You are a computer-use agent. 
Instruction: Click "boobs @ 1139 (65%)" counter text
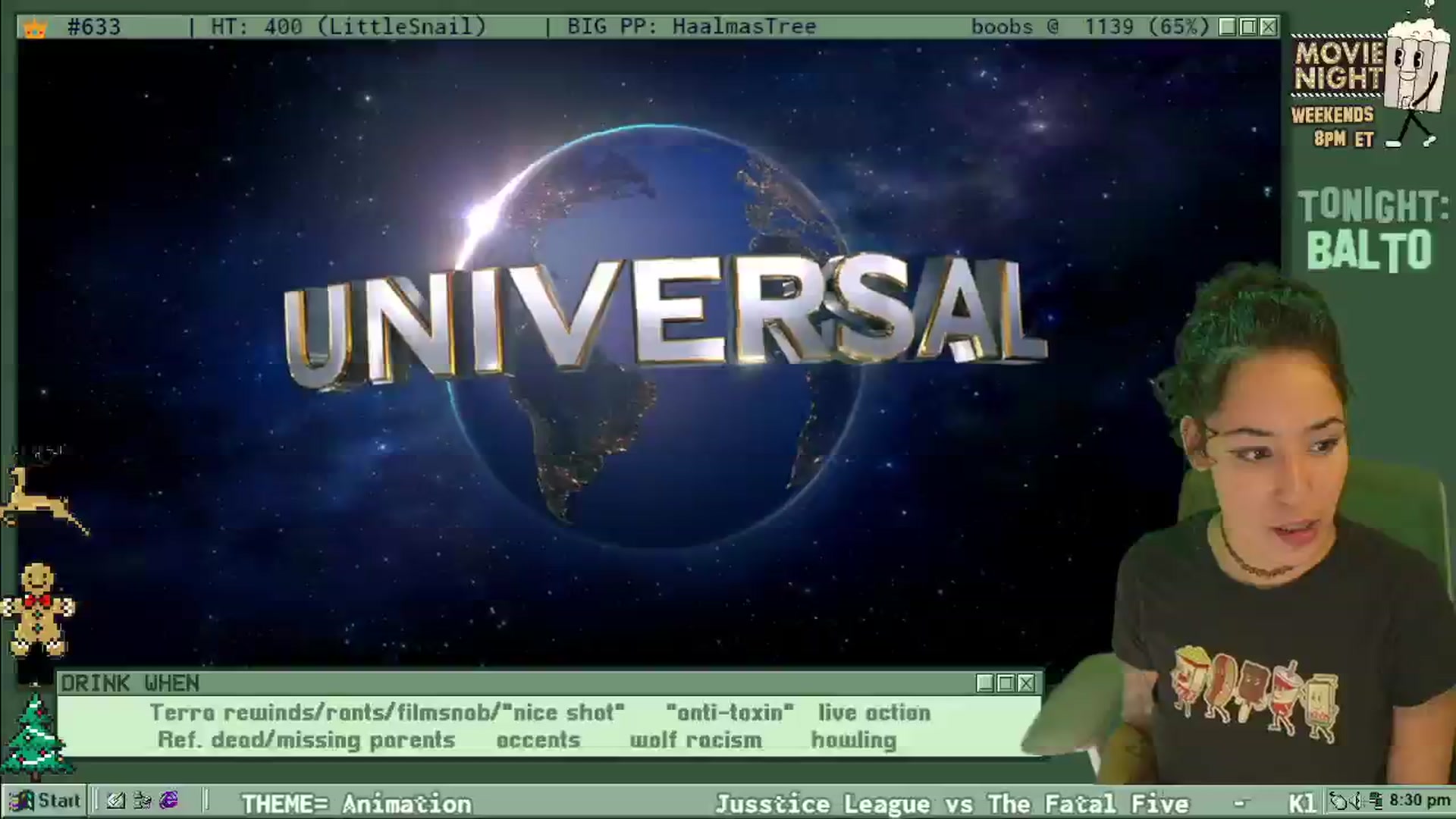tap(1090, 27)
